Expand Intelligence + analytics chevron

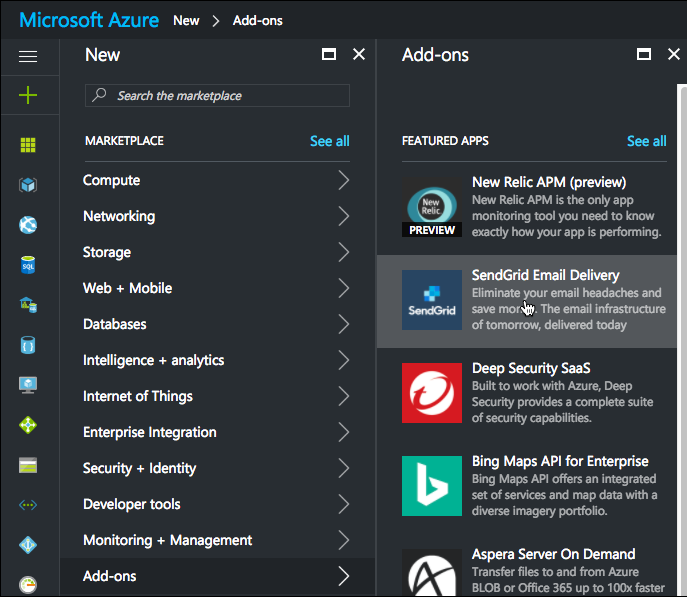click(344, 360)
